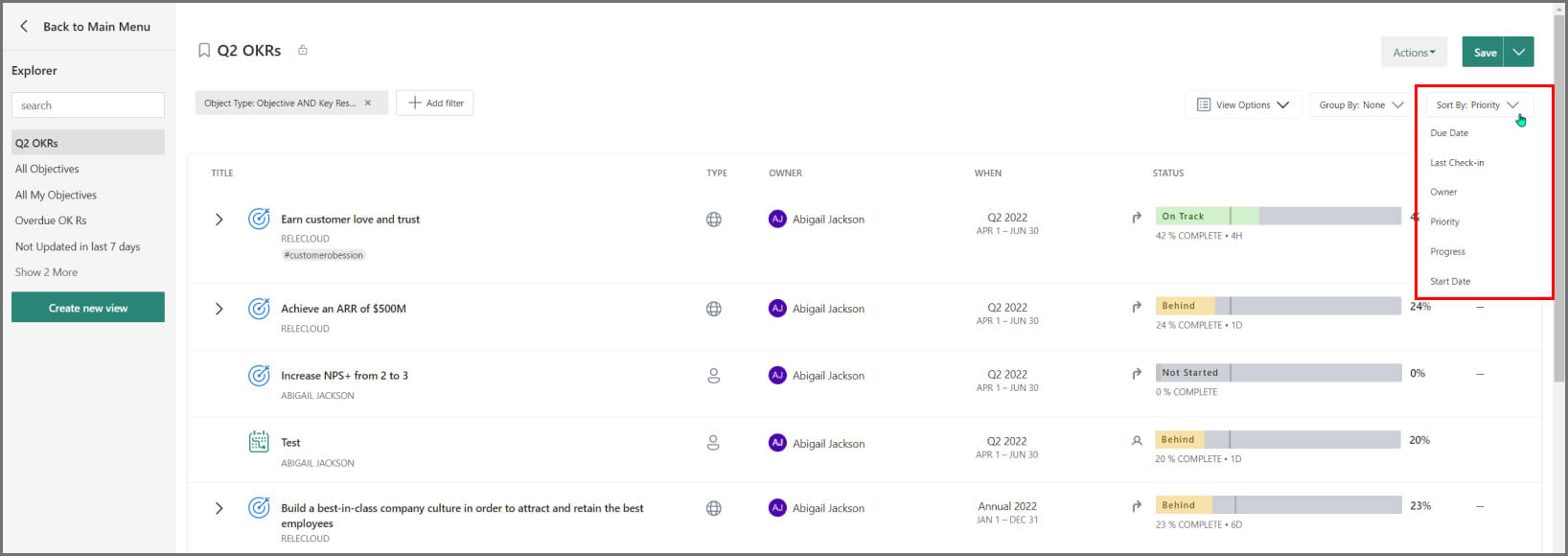The image size is (1568, 556).
Task: Click the bookmark icon beside Q2 OKRs
Action: tap(204, 51)
